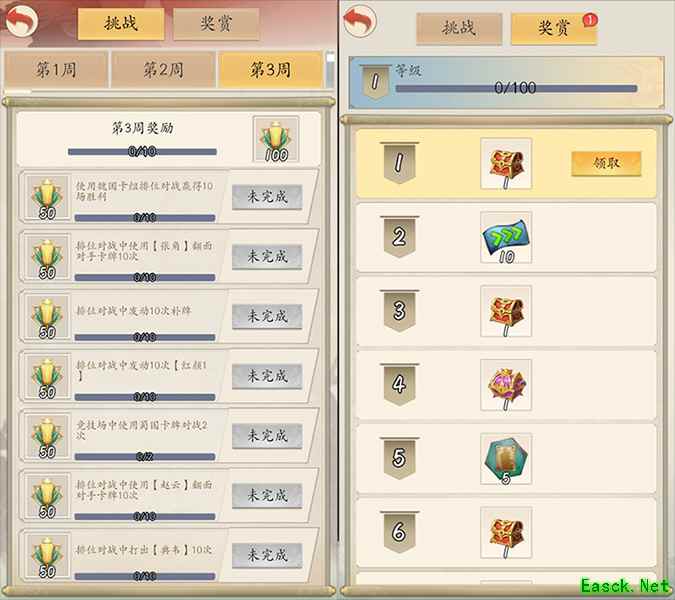Tap the level 6 treasure chest reward

point(506,533)
